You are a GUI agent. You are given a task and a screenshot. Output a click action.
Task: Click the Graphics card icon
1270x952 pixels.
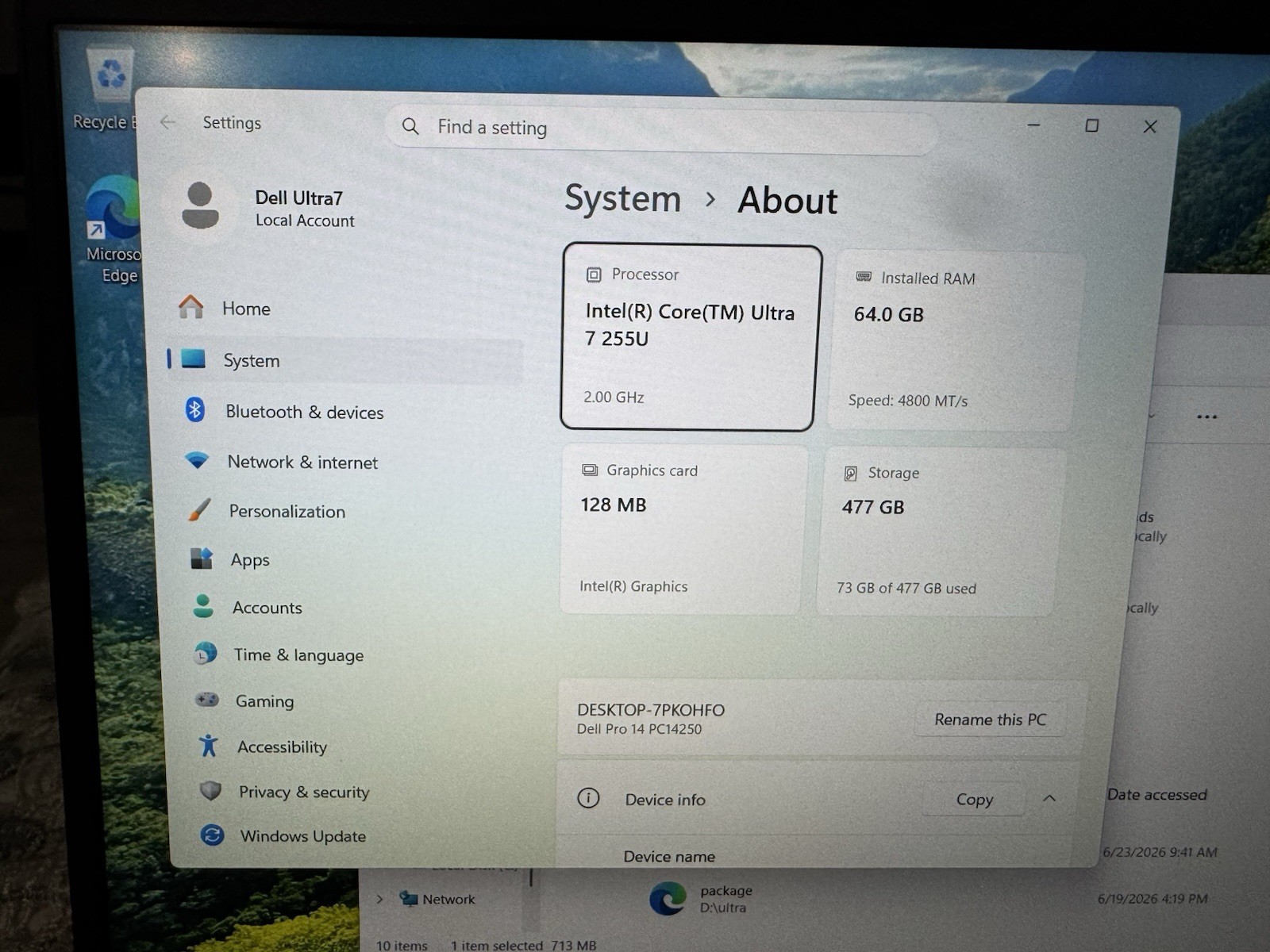pos(590,470)
